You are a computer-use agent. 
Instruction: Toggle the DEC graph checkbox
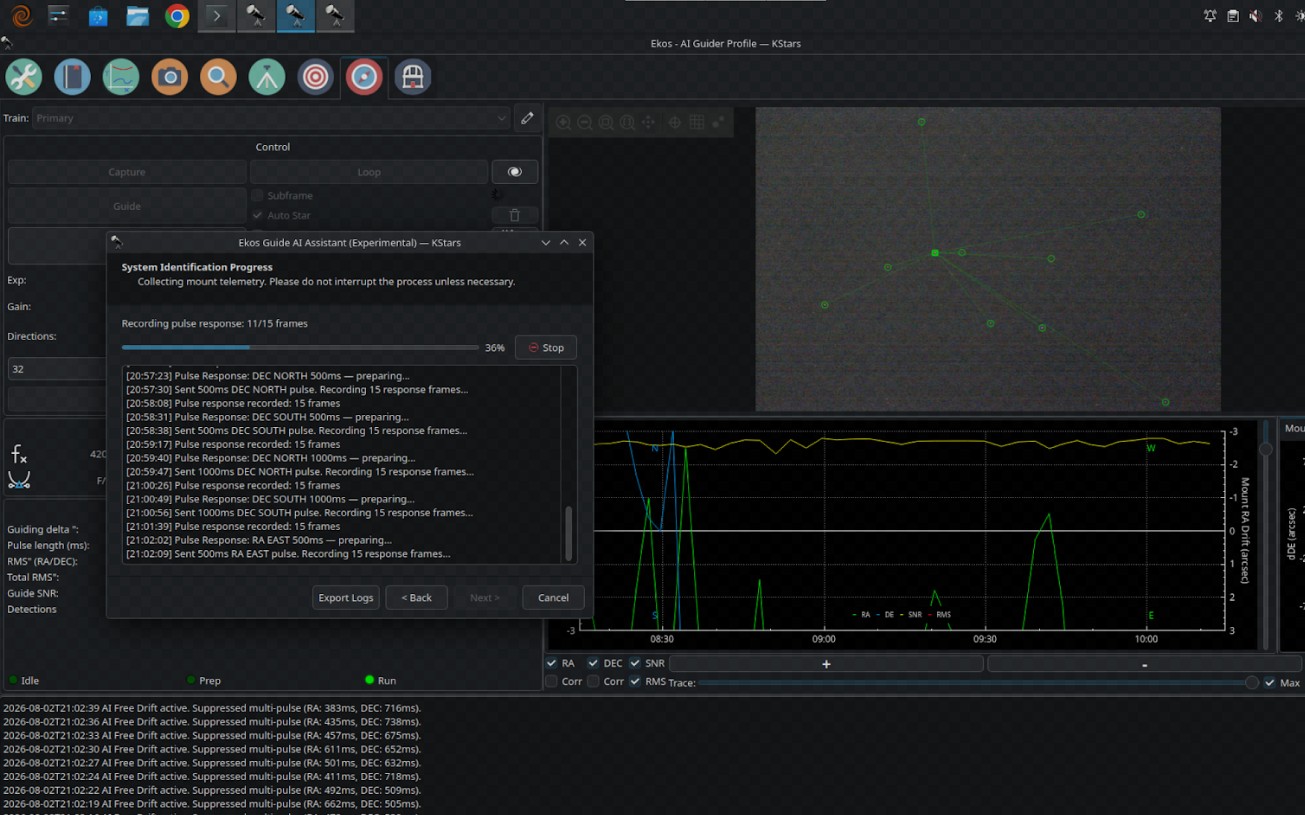click(x=593, y=663)
